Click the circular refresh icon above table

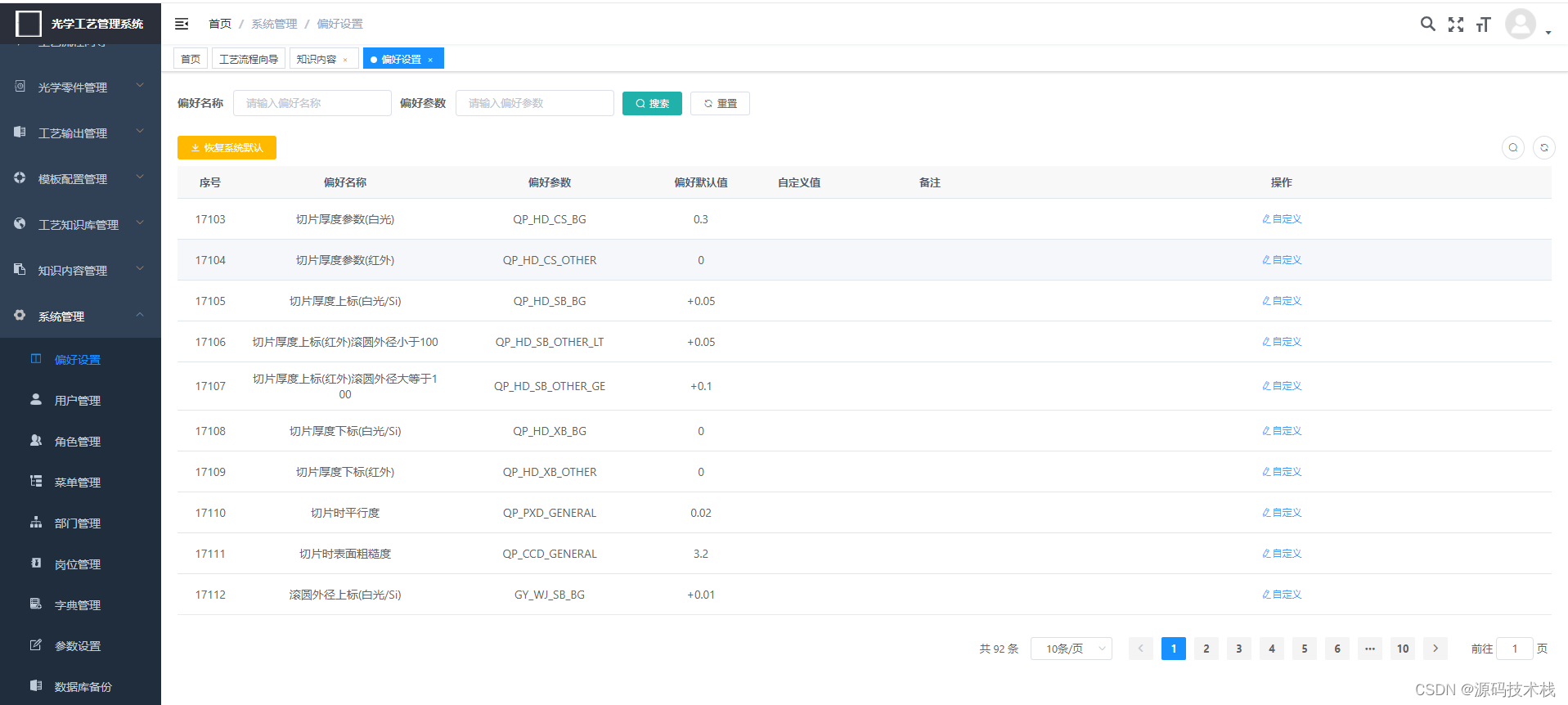pos(1544,147)
